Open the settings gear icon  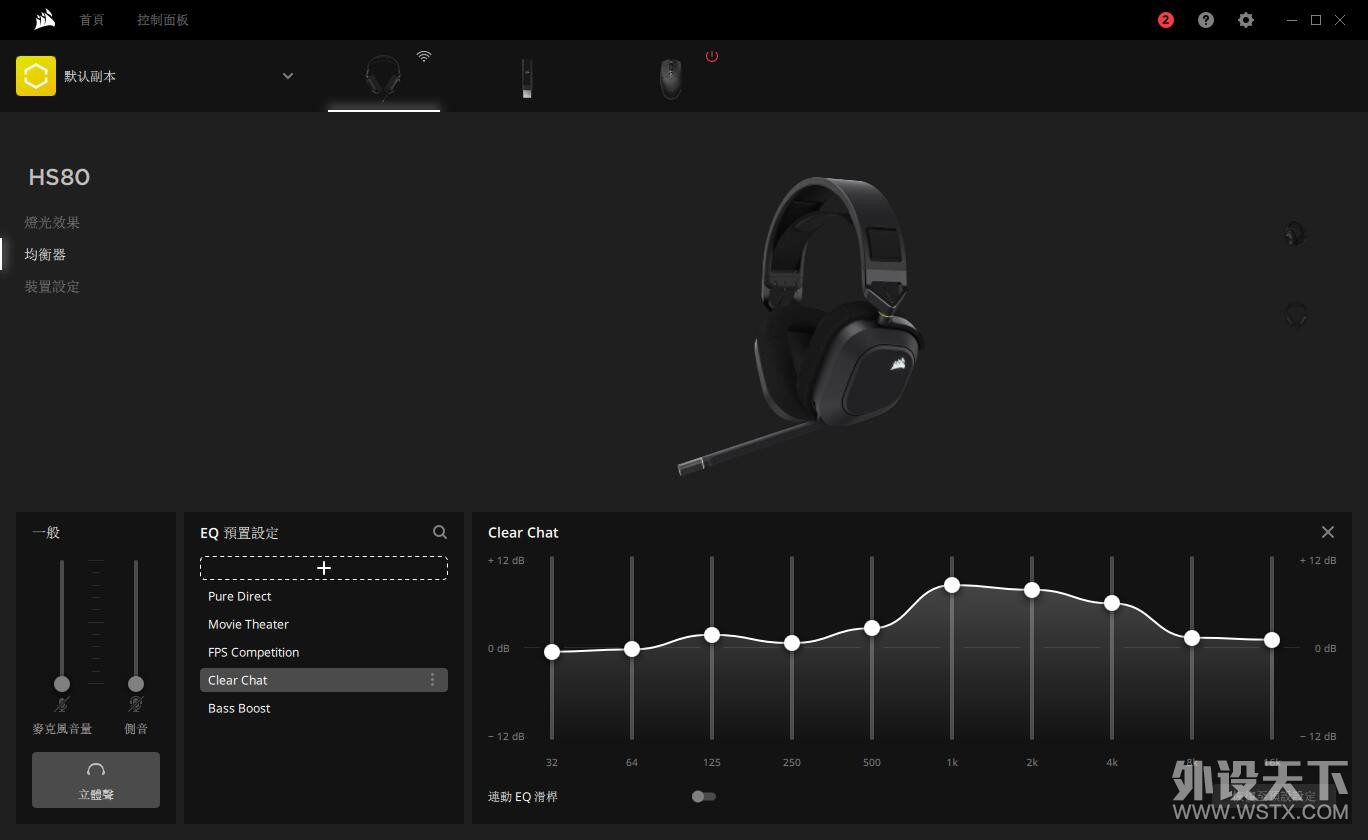[1246, 20]
